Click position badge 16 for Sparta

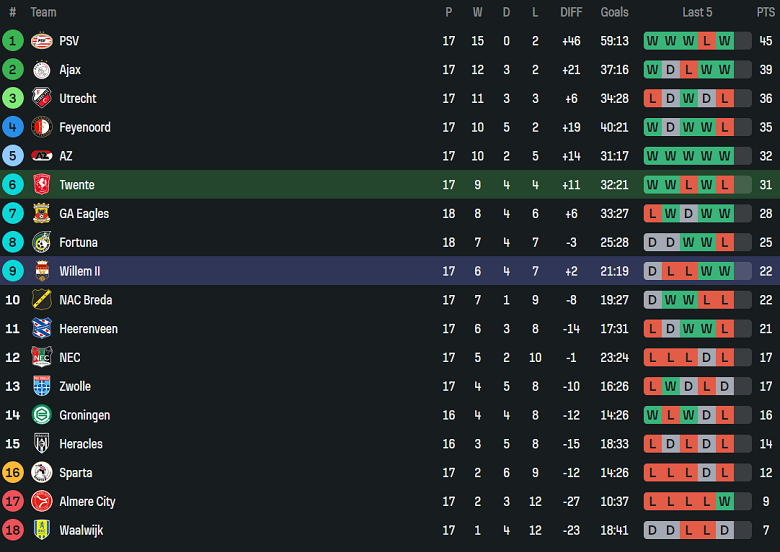13,472
